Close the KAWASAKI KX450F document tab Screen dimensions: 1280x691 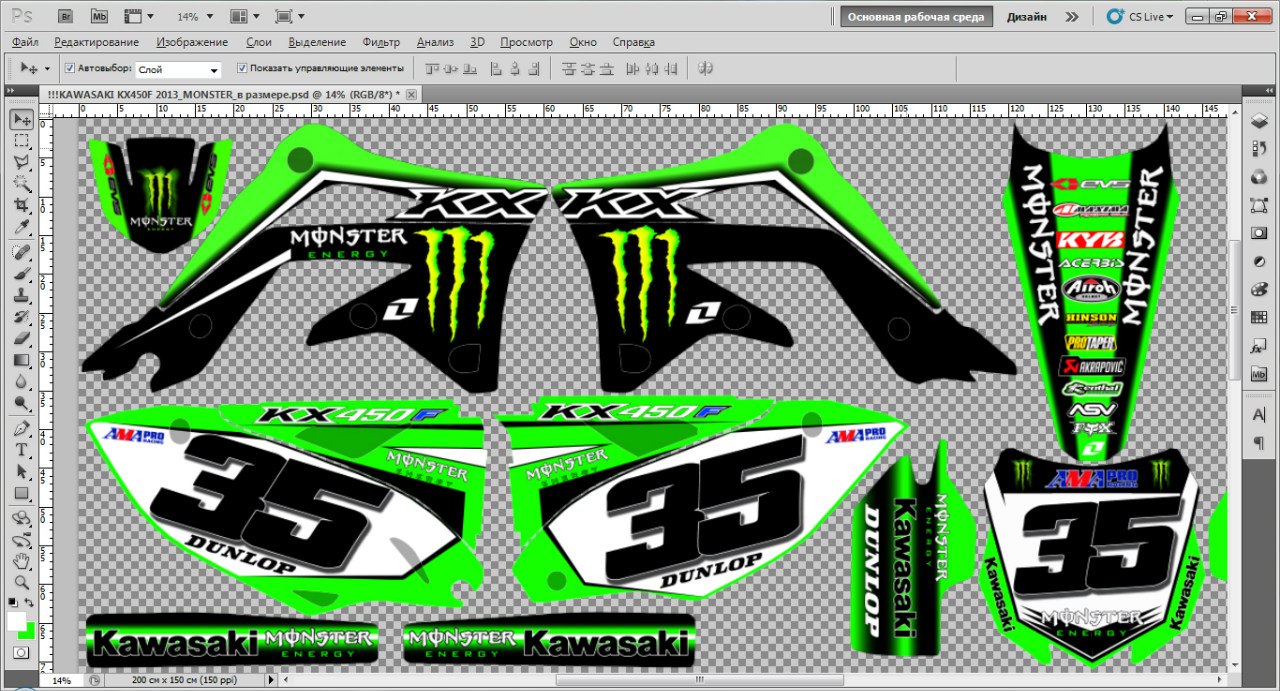(x=411, y=94)
